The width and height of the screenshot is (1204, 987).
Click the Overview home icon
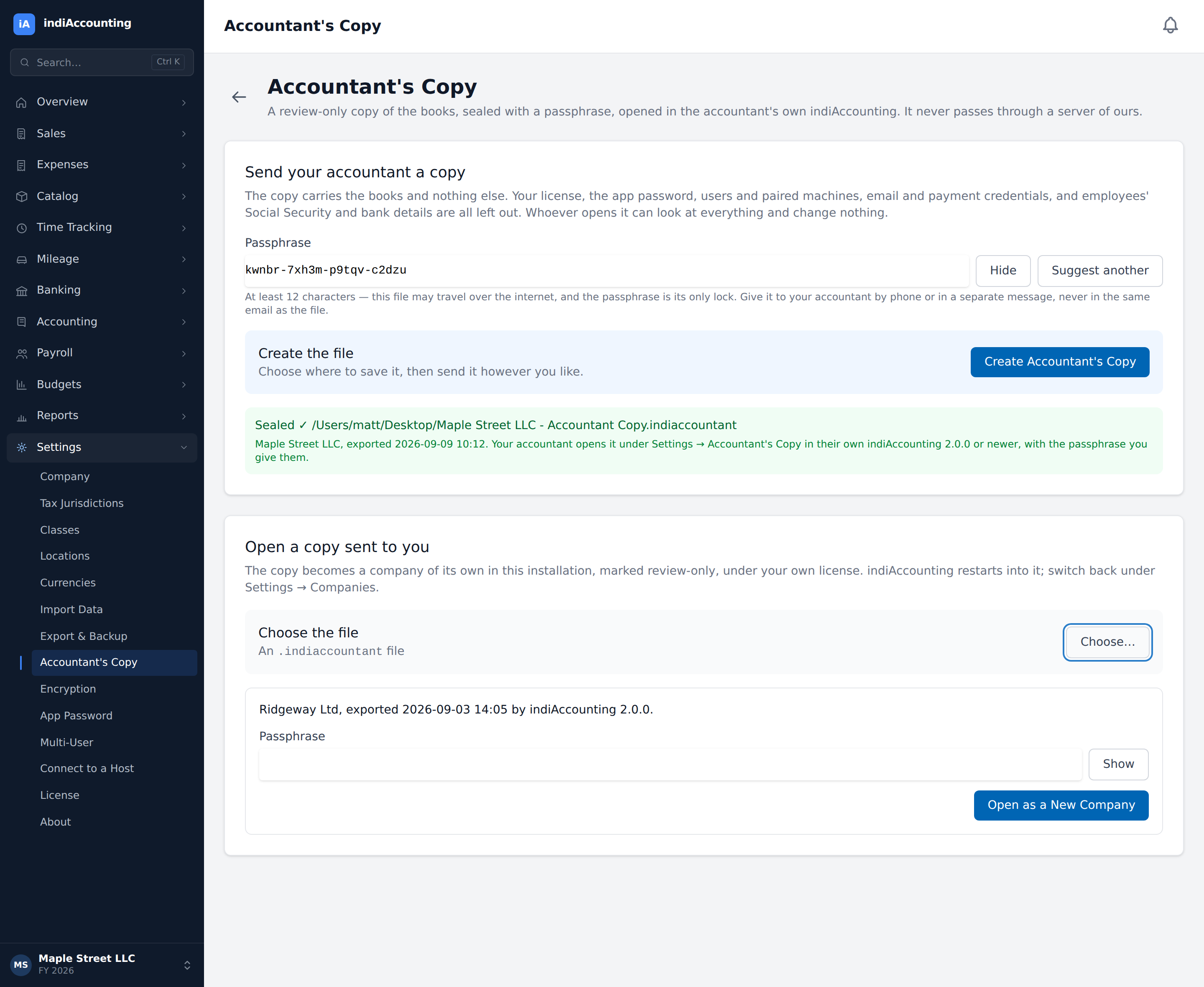tap(22, 102)
